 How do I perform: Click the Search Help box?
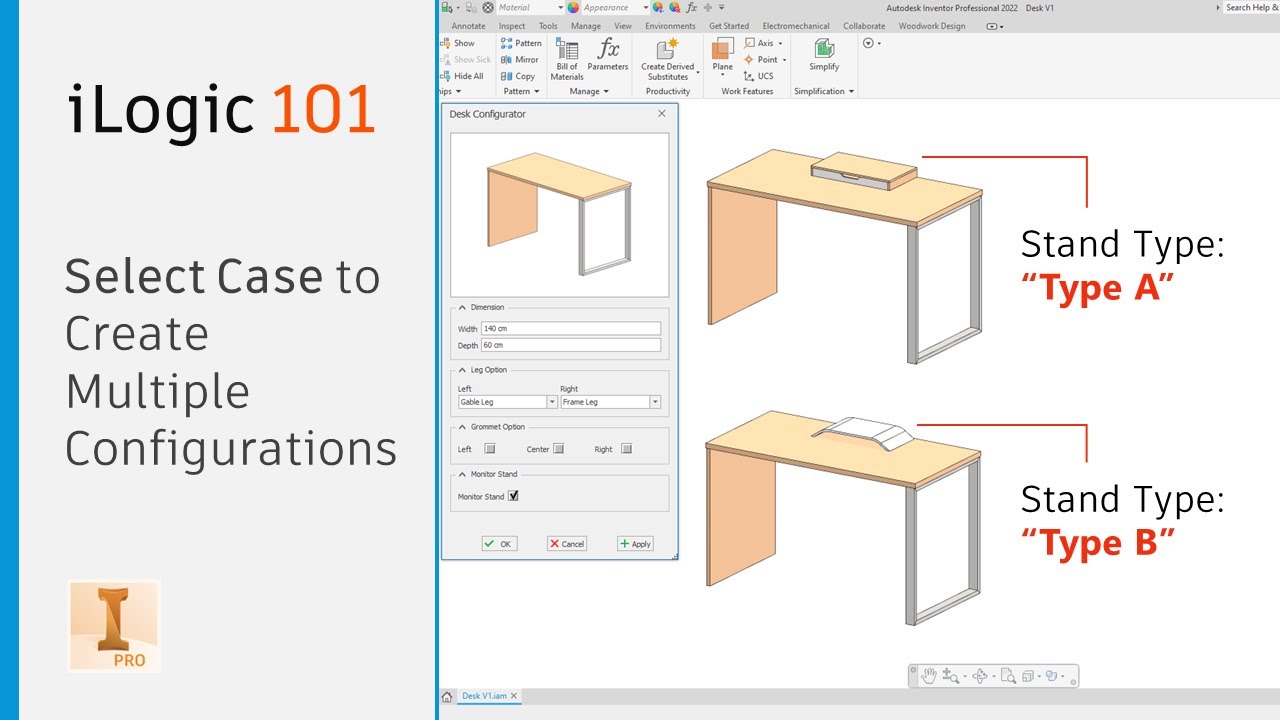[x=1252, y=7]
